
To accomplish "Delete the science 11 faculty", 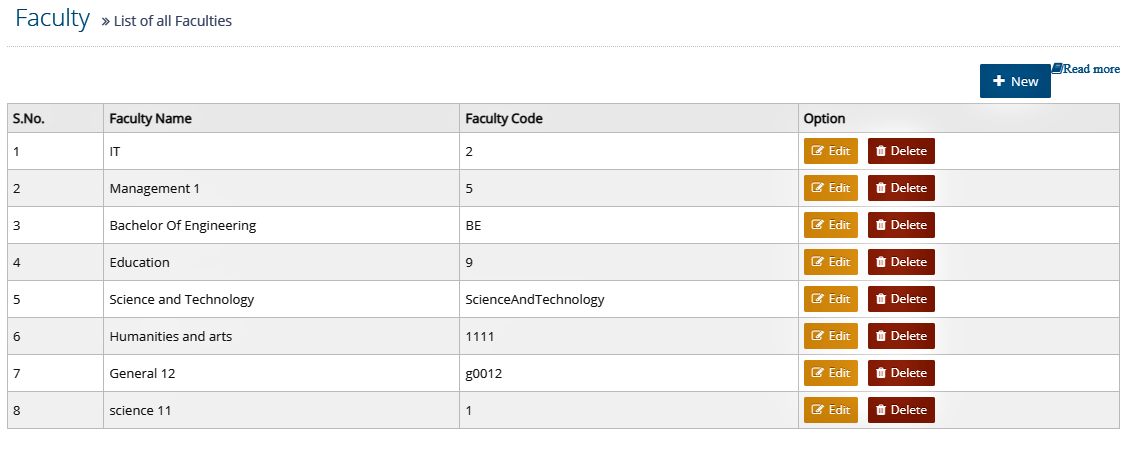I will [901, 410].
